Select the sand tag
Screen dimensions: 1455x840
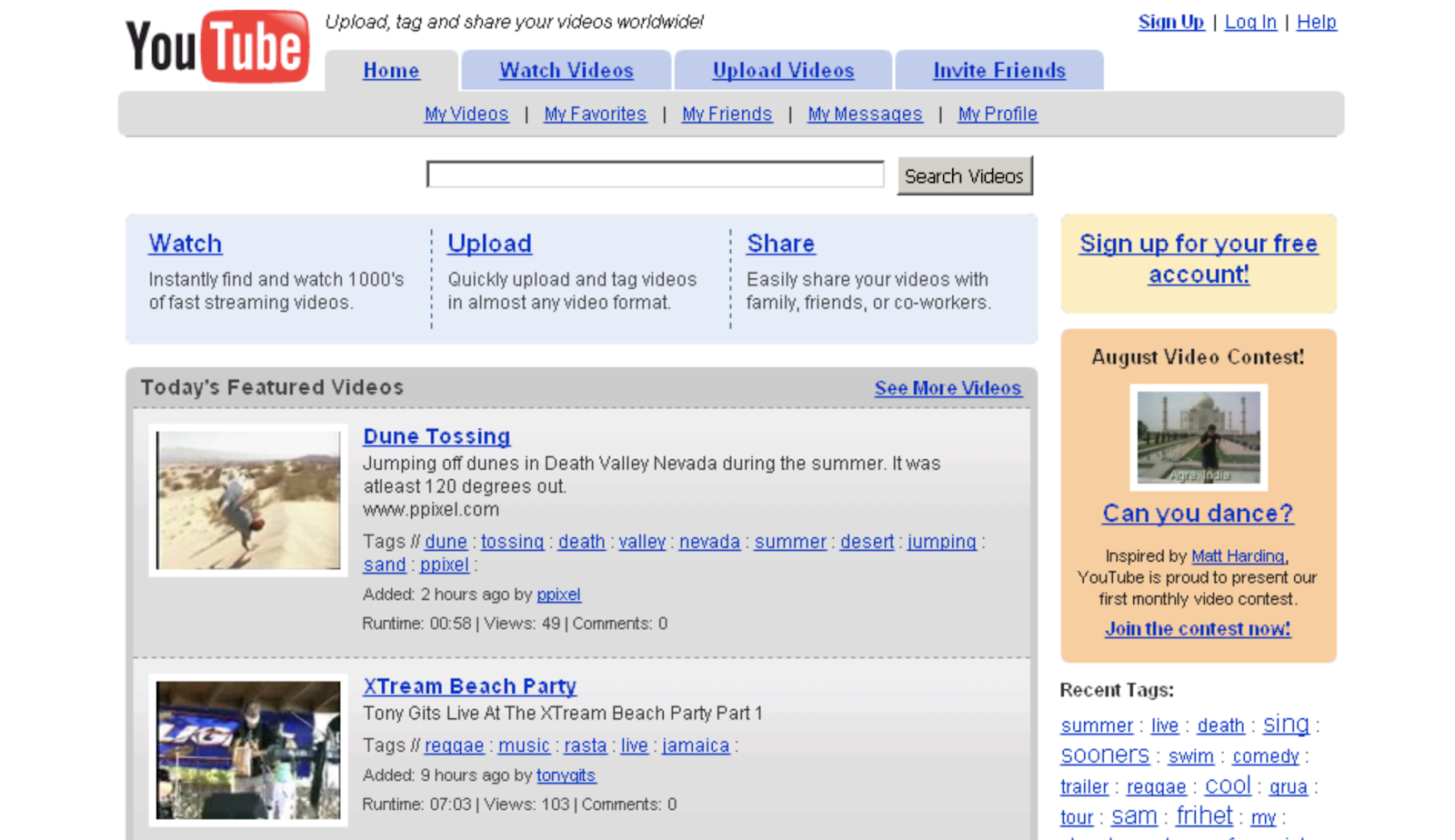pos(385,565)
